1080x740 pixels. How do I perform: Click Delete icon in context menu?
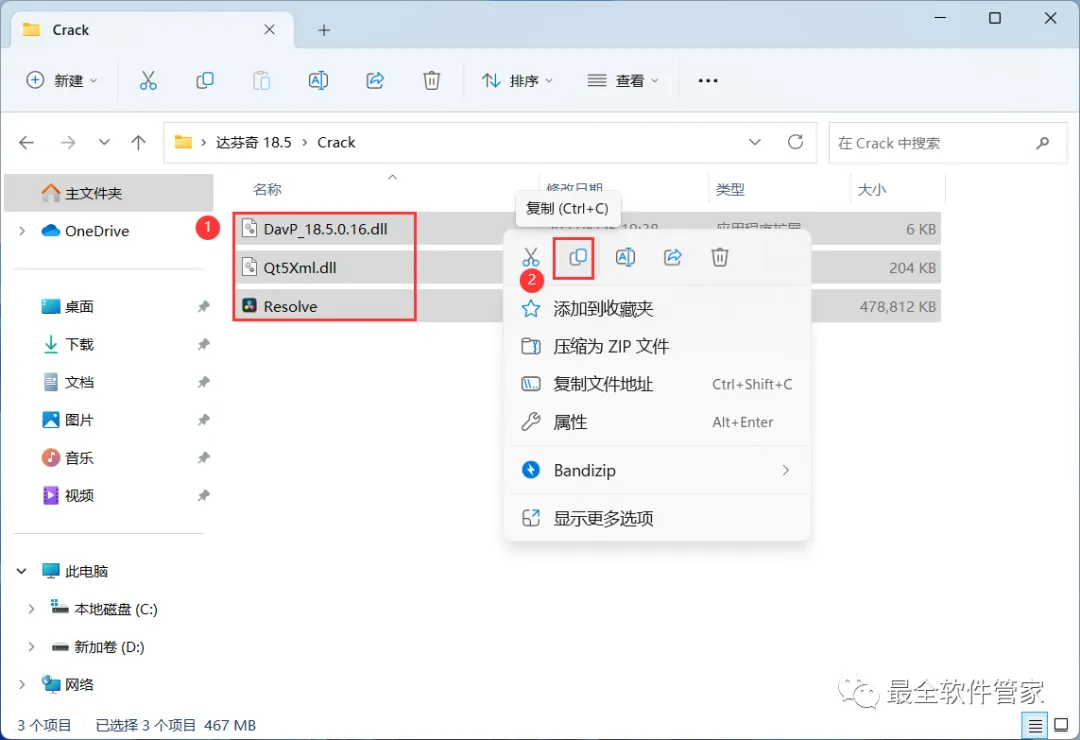tap(720, 258)
